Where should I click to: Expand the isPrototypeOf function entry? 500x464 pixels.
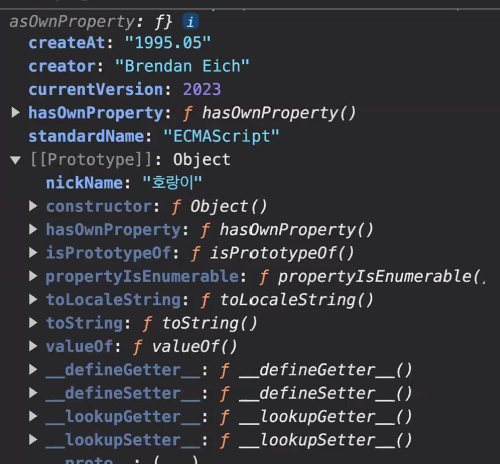33,253
